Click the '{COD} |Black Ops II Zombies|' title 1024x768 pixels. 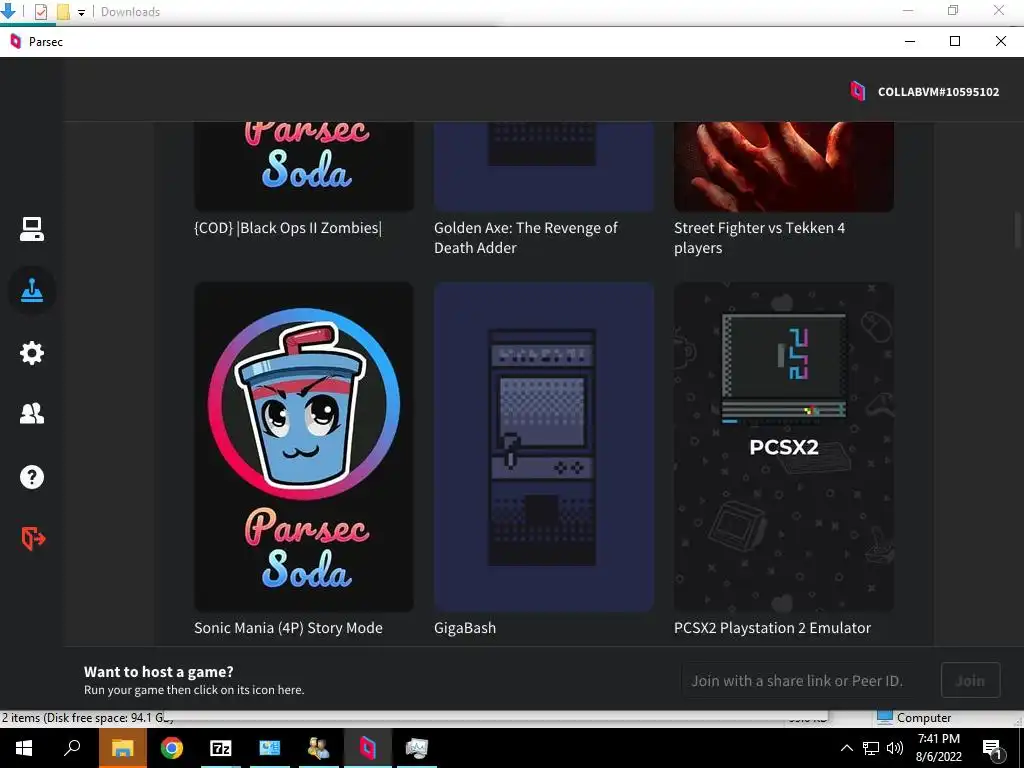(x=288, y=228)
